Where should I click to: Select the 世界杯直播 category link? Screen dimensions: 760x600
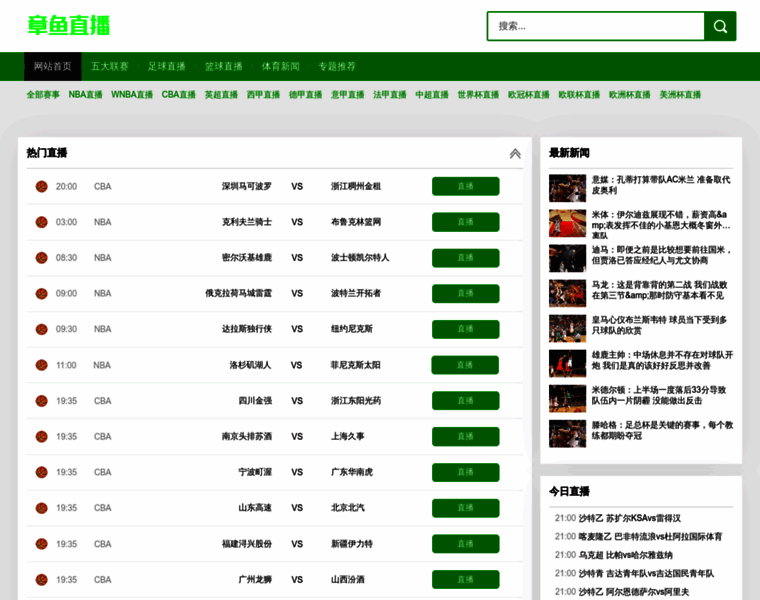coord(478,95)
